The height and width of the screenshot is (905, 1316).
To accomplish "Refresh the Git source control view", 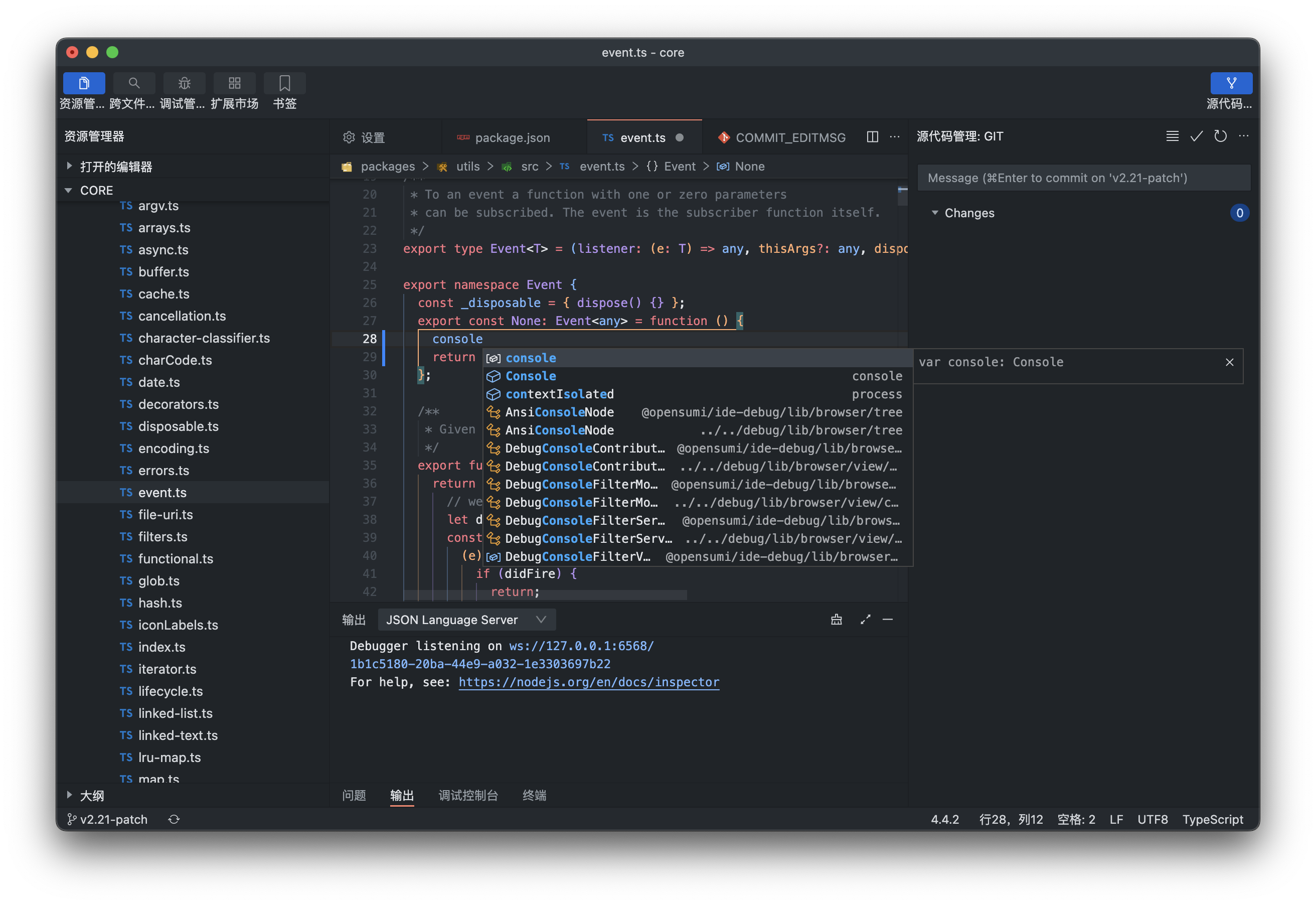I will click(1220, 136).
